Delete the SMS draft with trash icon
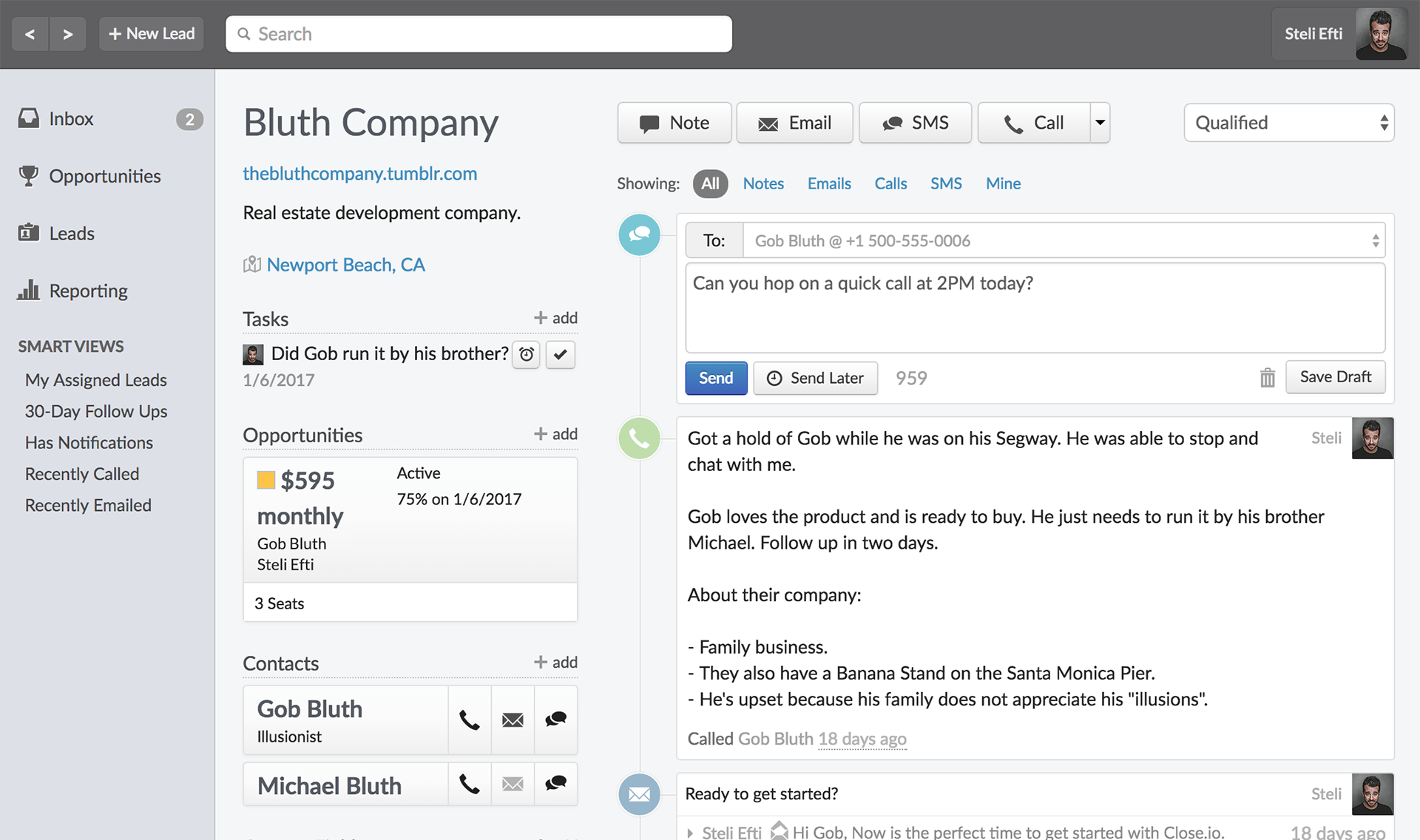Viewport: 1420px width, 840px height. tap(1267, 378)
